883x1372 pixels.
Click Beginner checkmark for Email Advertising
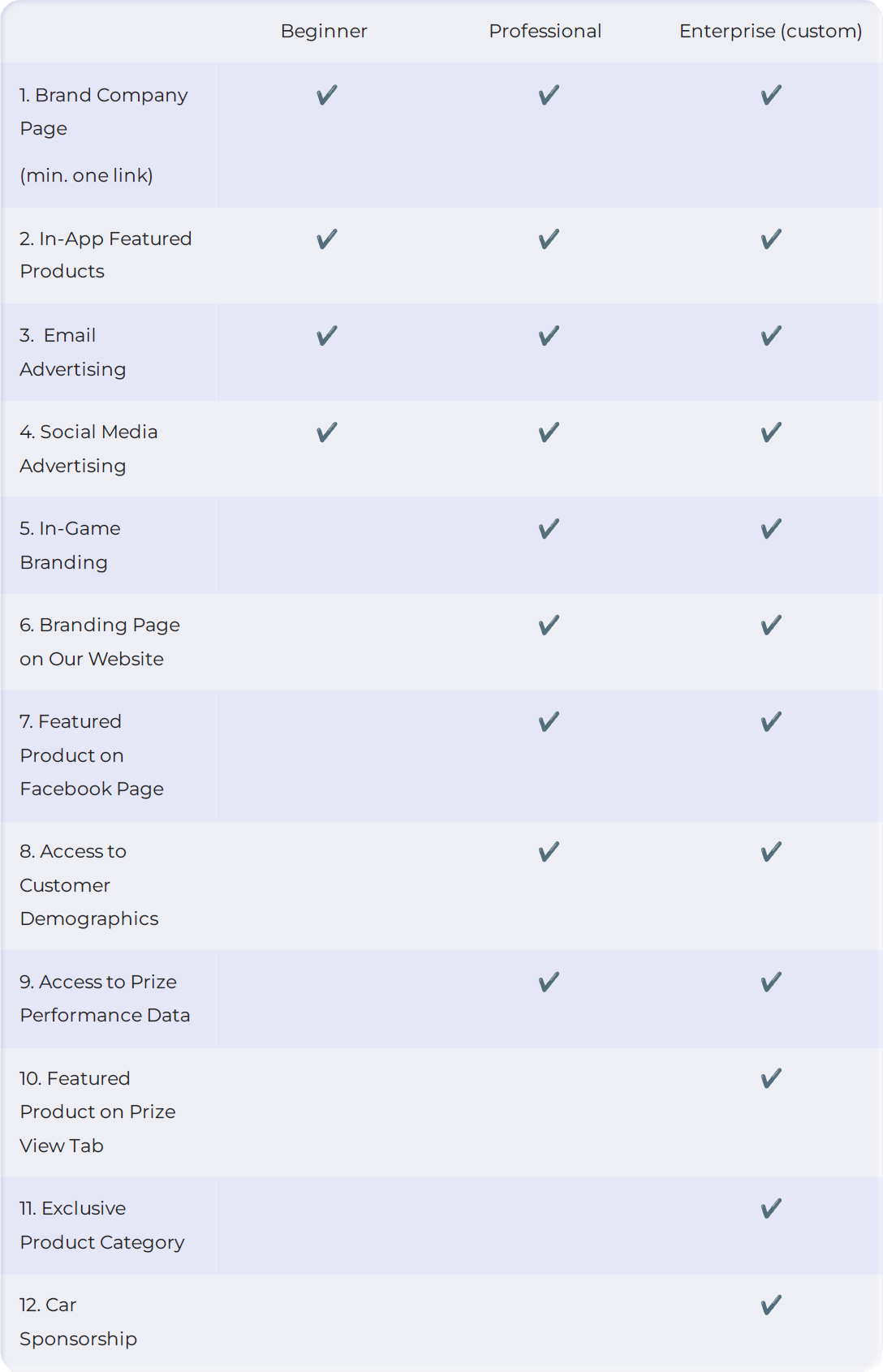[x=327, y=336]
